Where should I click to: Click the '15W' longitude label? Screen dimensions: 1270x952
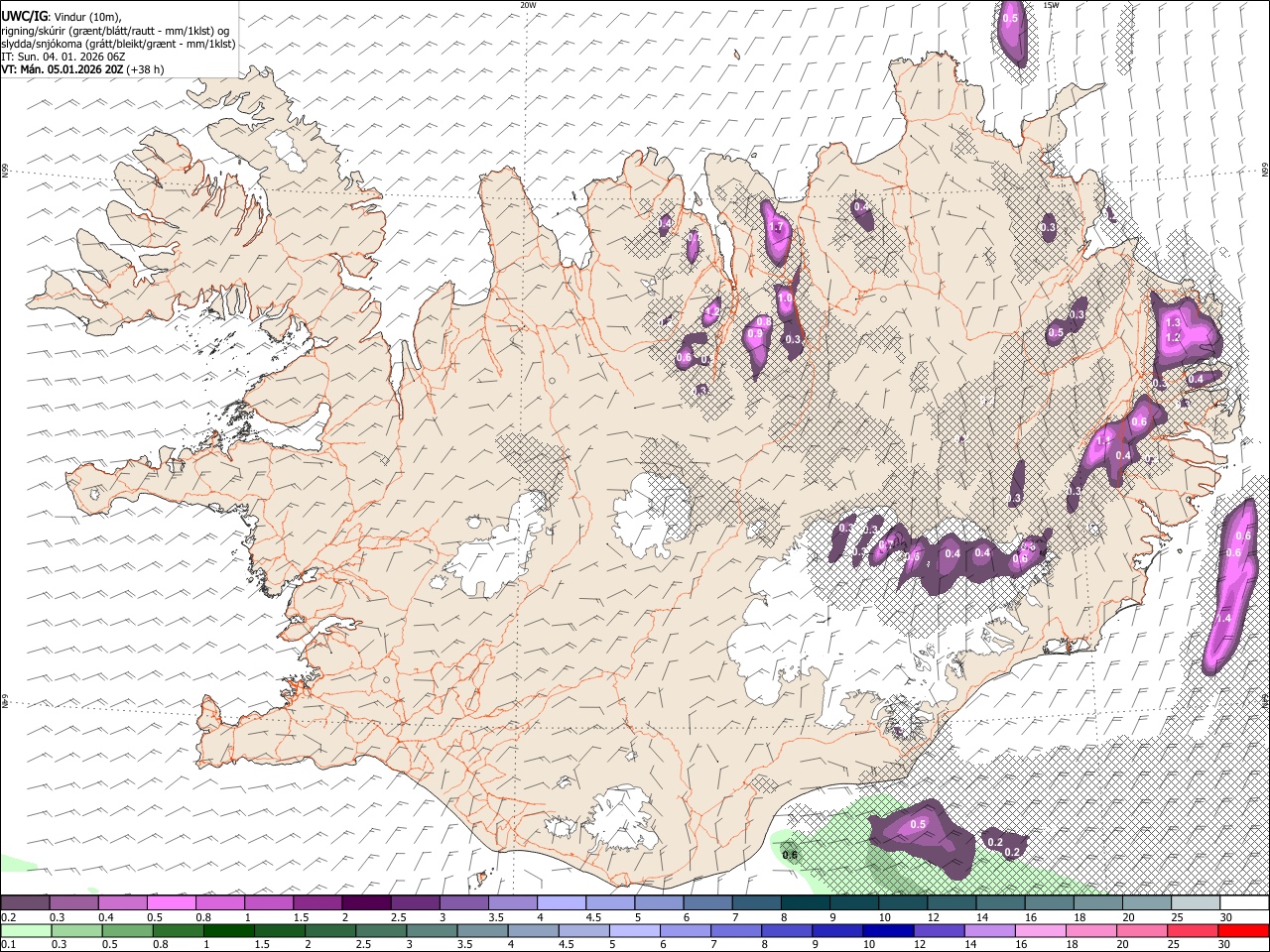pos(1051,5)
